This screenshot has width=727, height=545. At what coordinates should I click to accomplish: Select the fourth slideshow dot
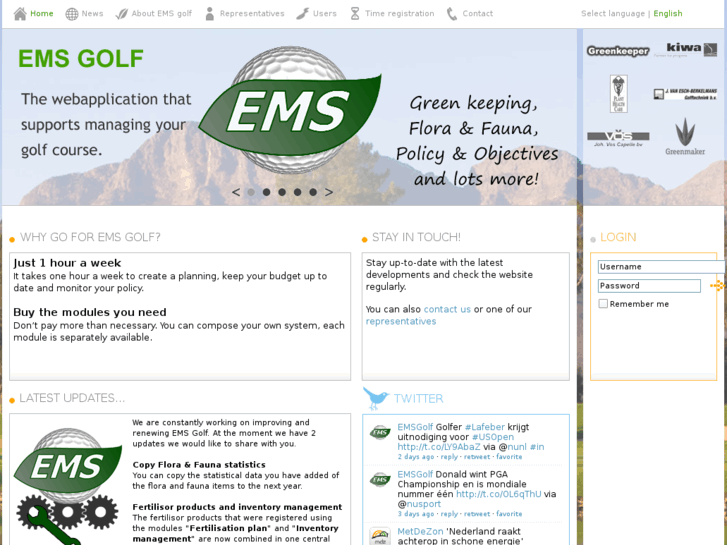click(298, 192)
